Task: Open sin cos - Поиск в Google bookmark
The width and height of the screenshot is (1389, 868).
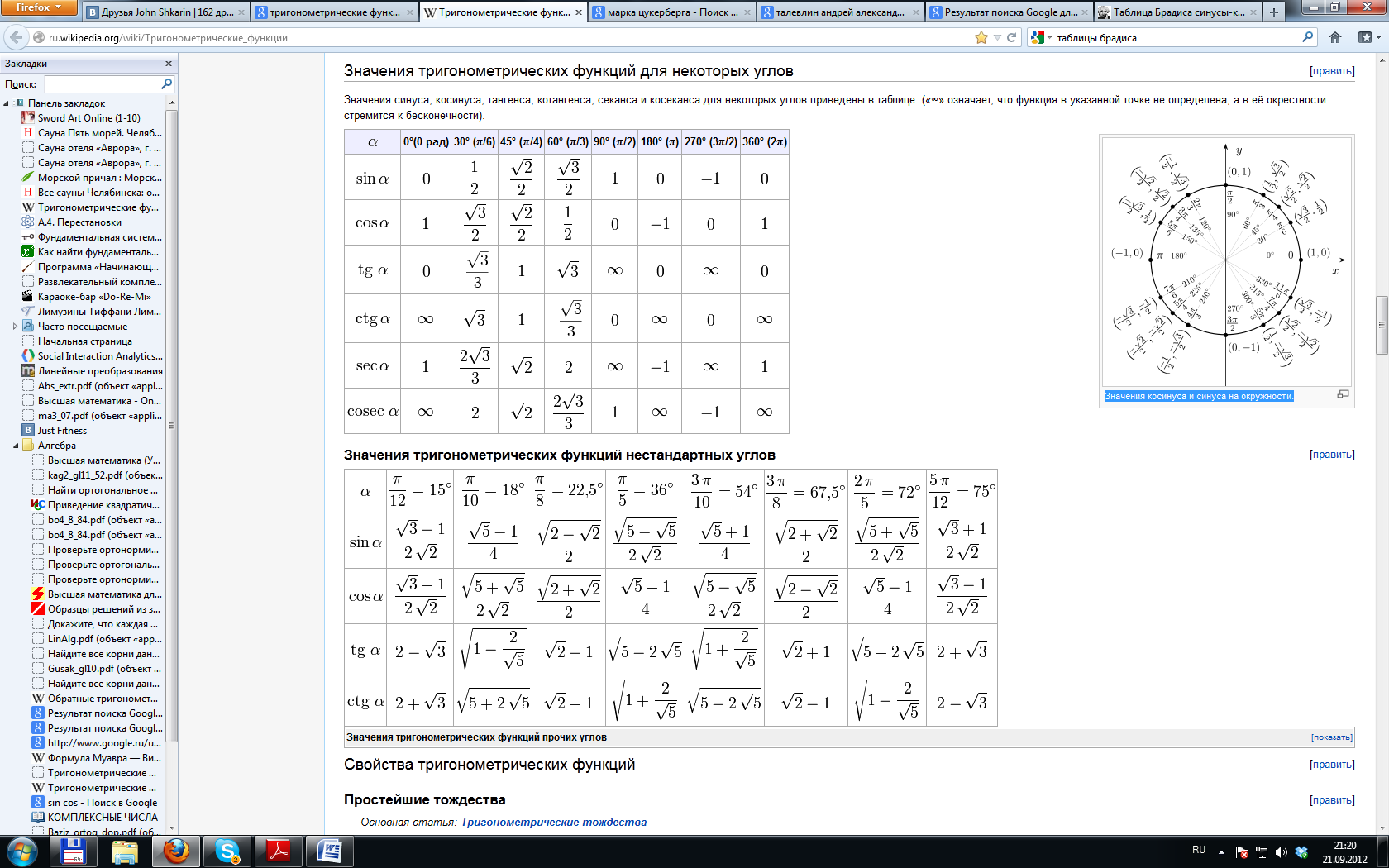Action: [95, 803]
